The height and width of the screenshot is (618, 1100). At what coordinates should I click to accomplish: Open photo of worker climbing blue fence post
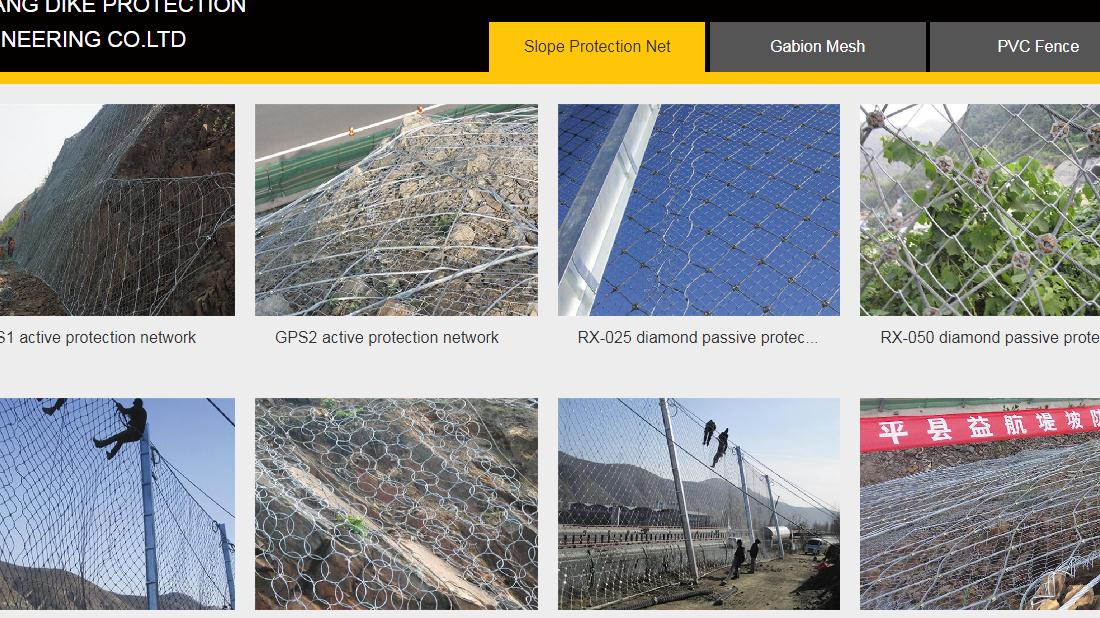click(x=117, y=504)
